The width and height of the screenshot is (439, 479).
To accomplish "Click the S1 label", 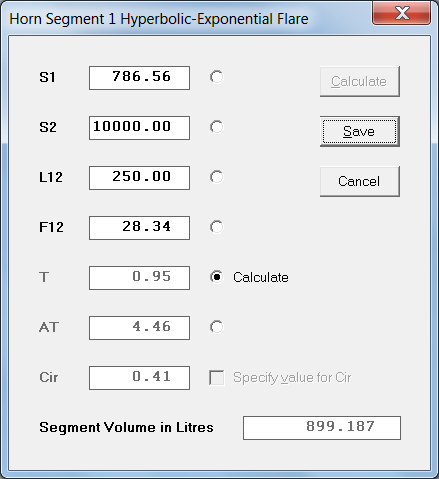I will [x=47, y=77].
